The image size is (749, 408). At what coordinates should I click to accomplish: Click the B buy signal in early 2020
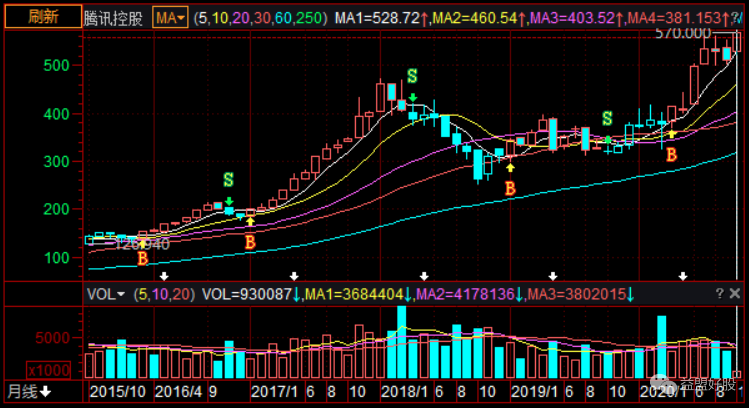pyautogui.click(x=672, y=154)
